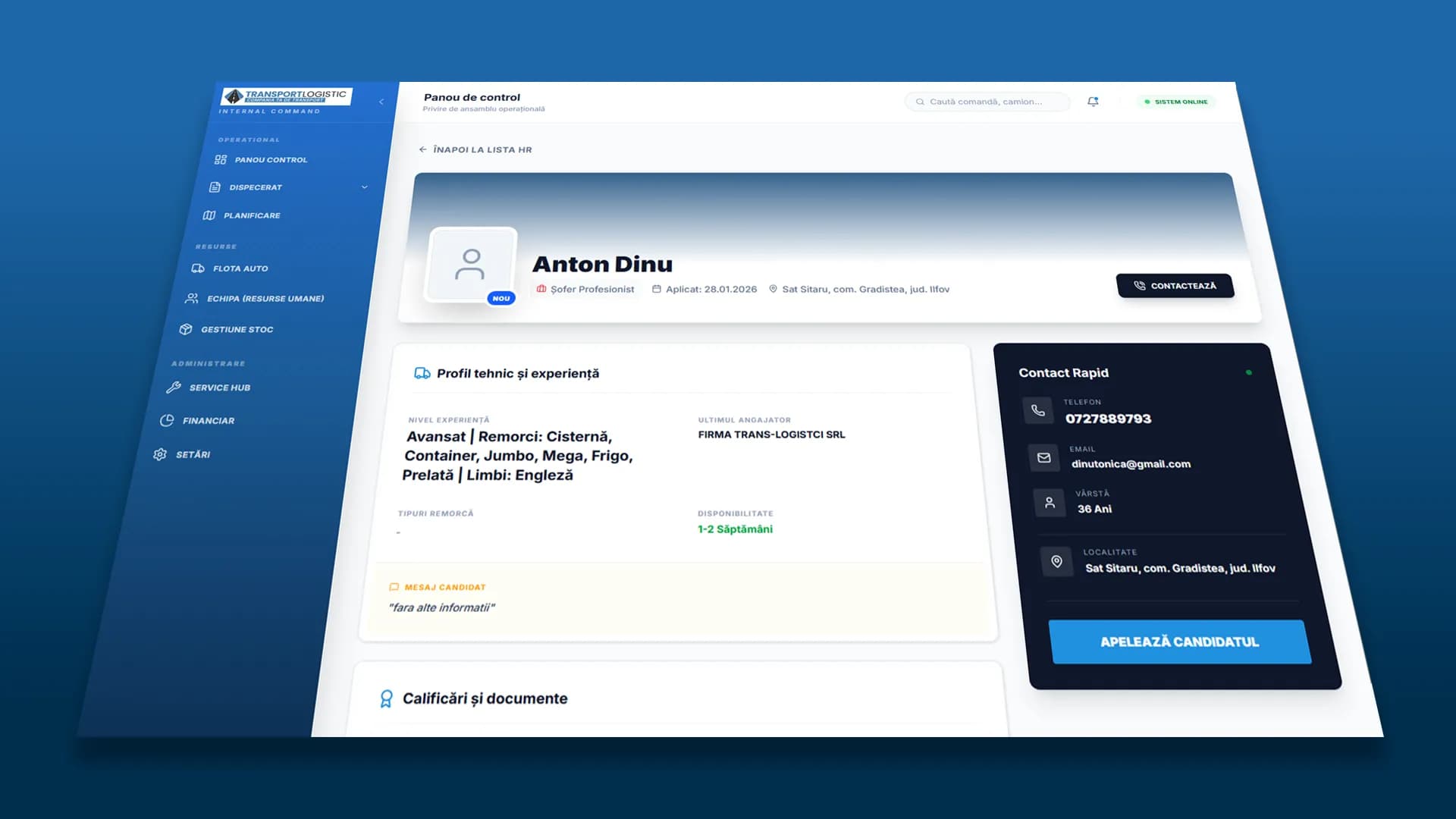Image resolution: width=1456 pixels, height=819 pixels.
Task: Expand the Dispecerat submenu chevron
Action: tap(365, 187)
